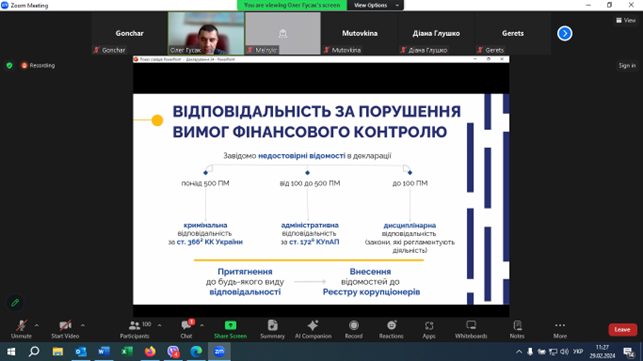This screenshot has height=361, width=643.
Task: Open the More menu in toolbar
Action: coord(560,329)
